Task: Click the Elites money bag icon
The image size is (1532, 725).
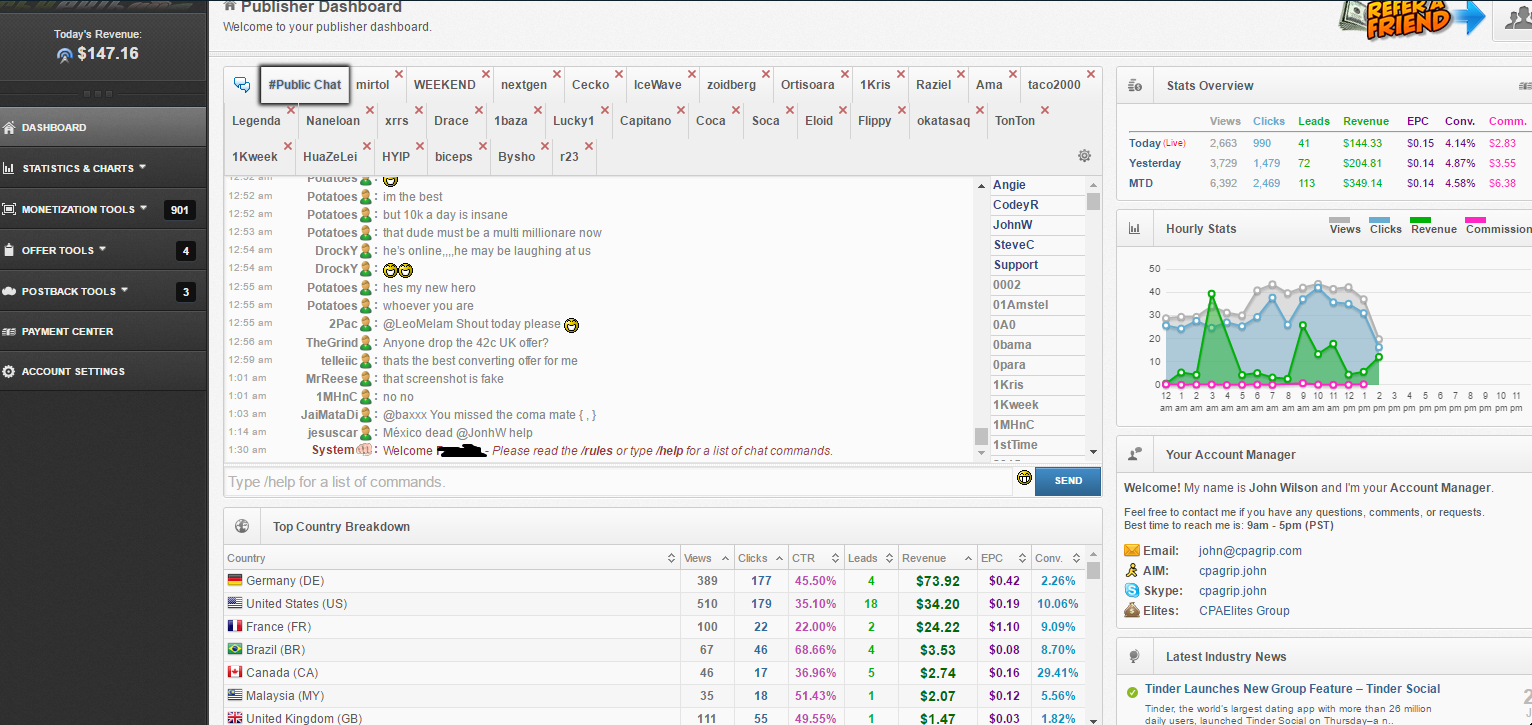Action: [1132, 610]
